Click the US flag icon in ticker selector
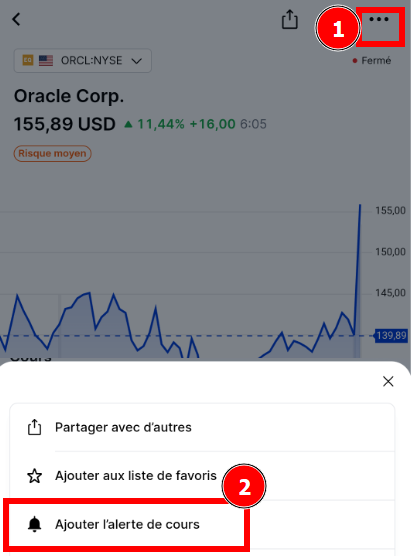This screenshot has width=411, height=556. click(46, 60)
